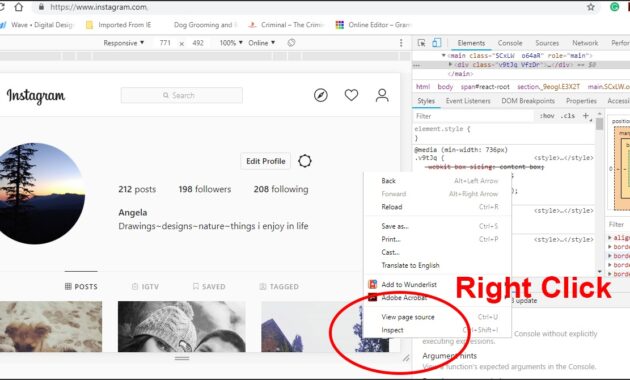
Task: Click the Edit Profile button
Action: point(266,161)
